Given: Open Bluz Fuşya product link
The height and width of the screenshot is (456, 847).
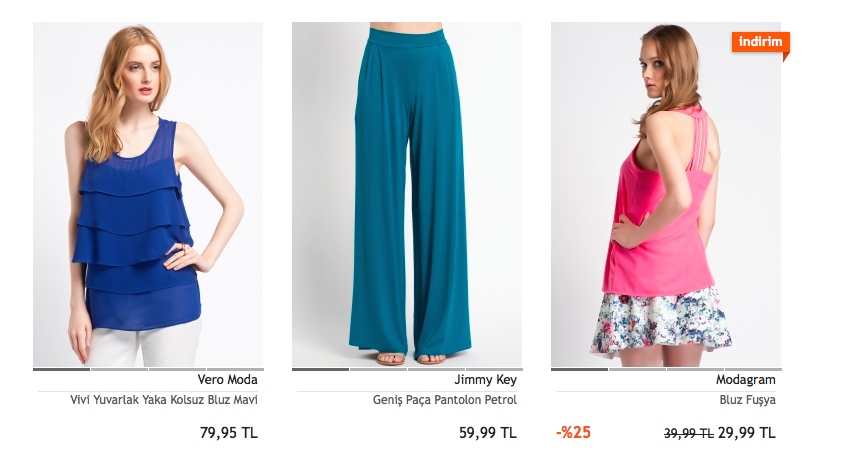Looking at the screenshot, I should click(748, 400).
